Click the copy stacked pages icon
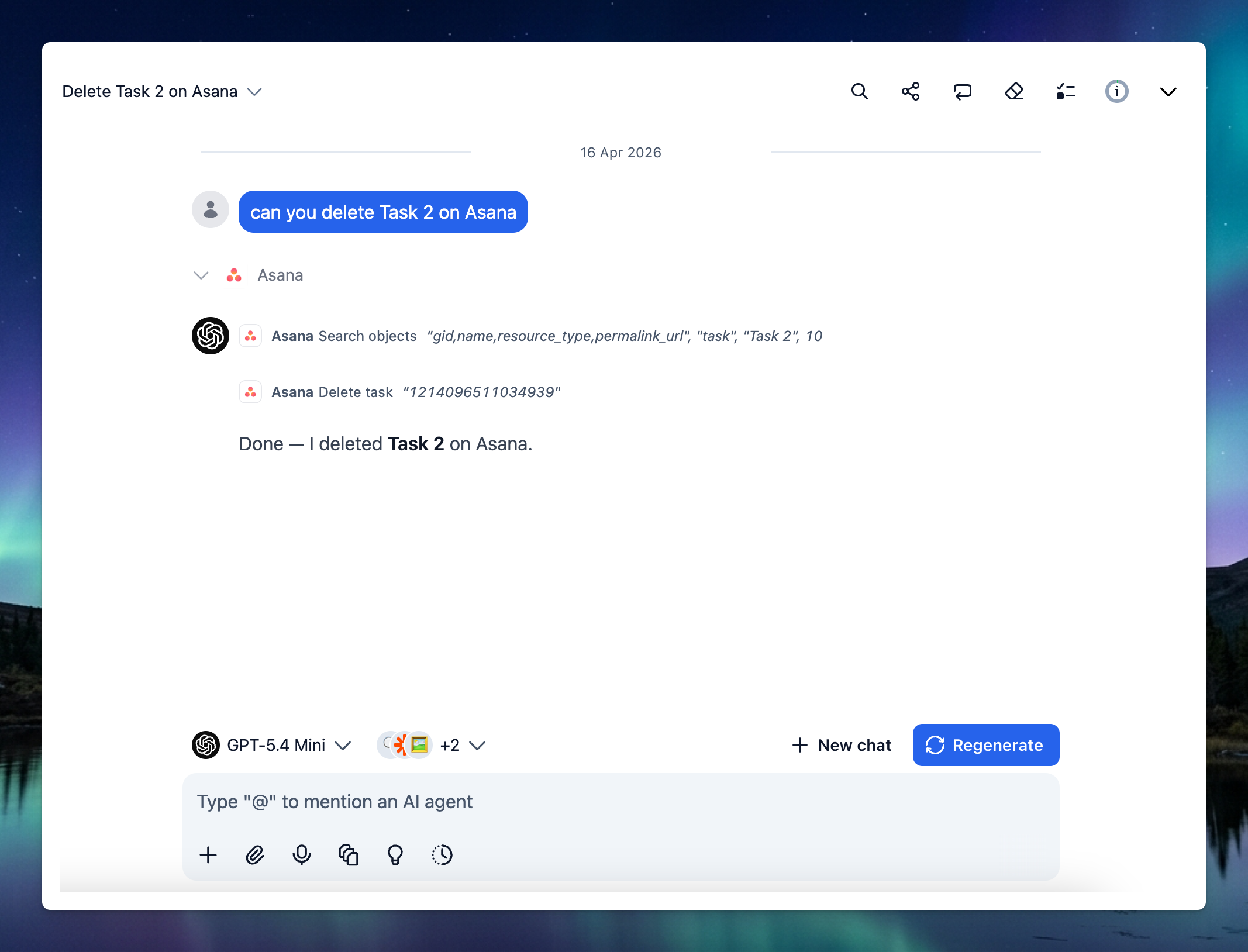The image size is (1248, 952). click(349, 855)
